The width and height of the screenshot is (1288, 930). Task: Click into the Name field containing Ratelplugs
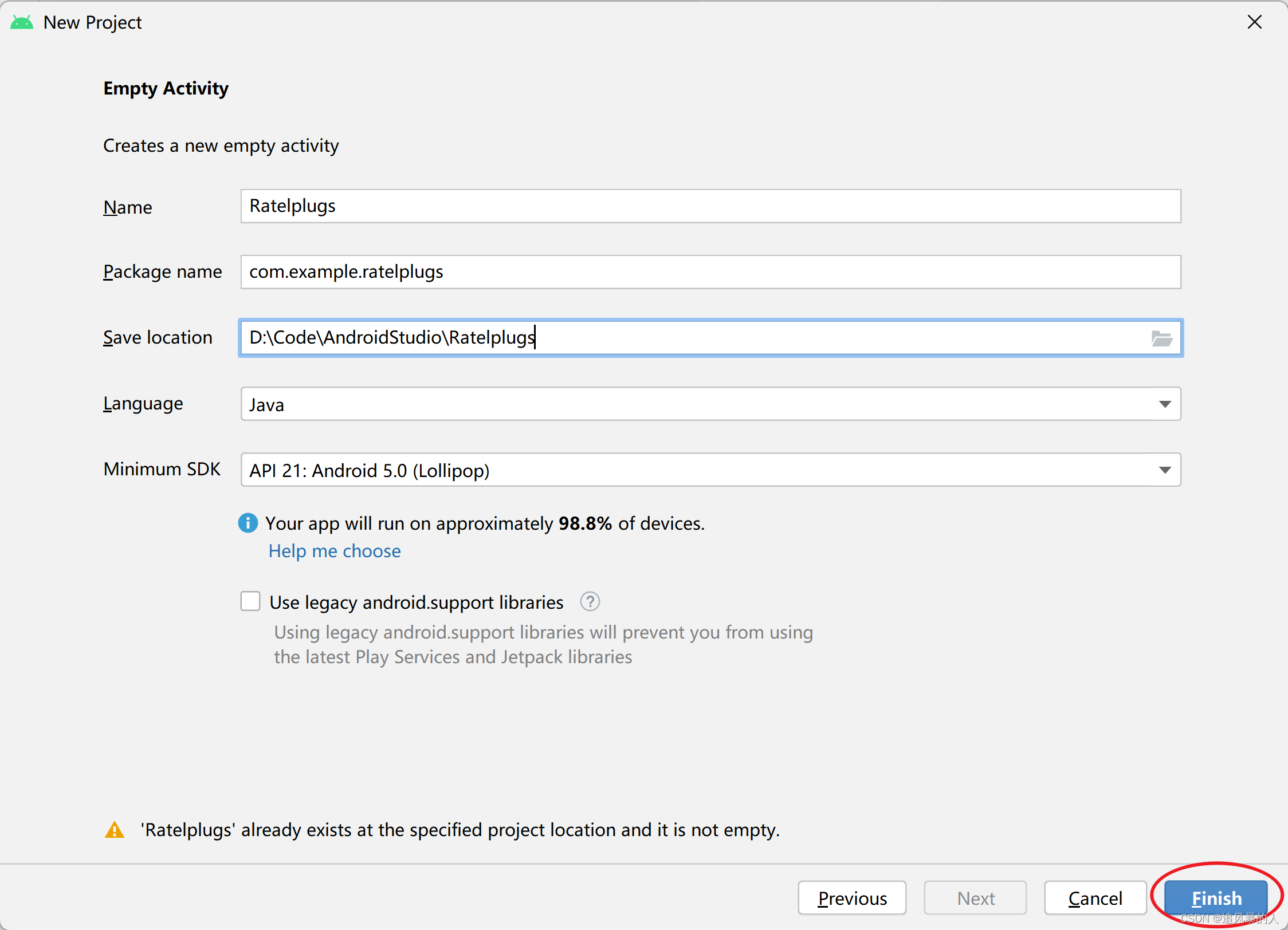[710, 206]
